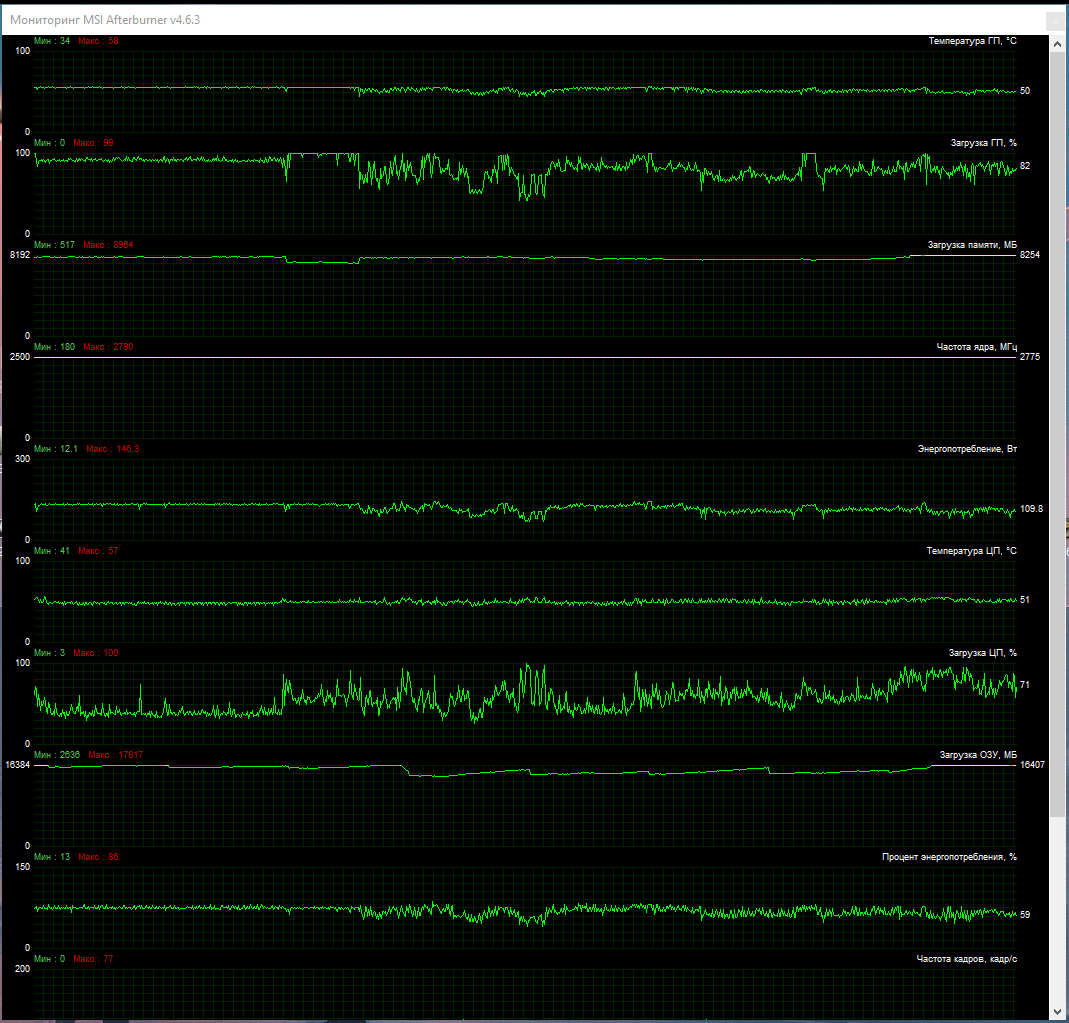The image size is (1069, 1023).
Task: Click the 'Мин : 2636' RAM usage value
Action: click(57, 755)
